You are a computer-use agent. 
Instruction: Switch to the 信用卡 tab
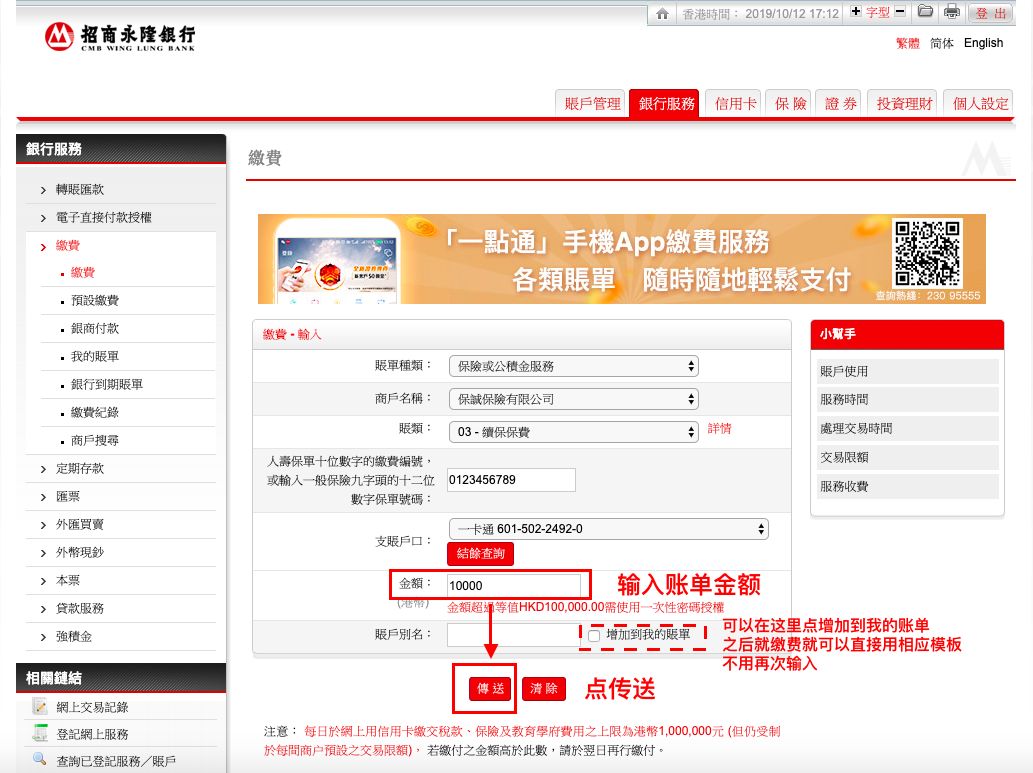(735, 103)
